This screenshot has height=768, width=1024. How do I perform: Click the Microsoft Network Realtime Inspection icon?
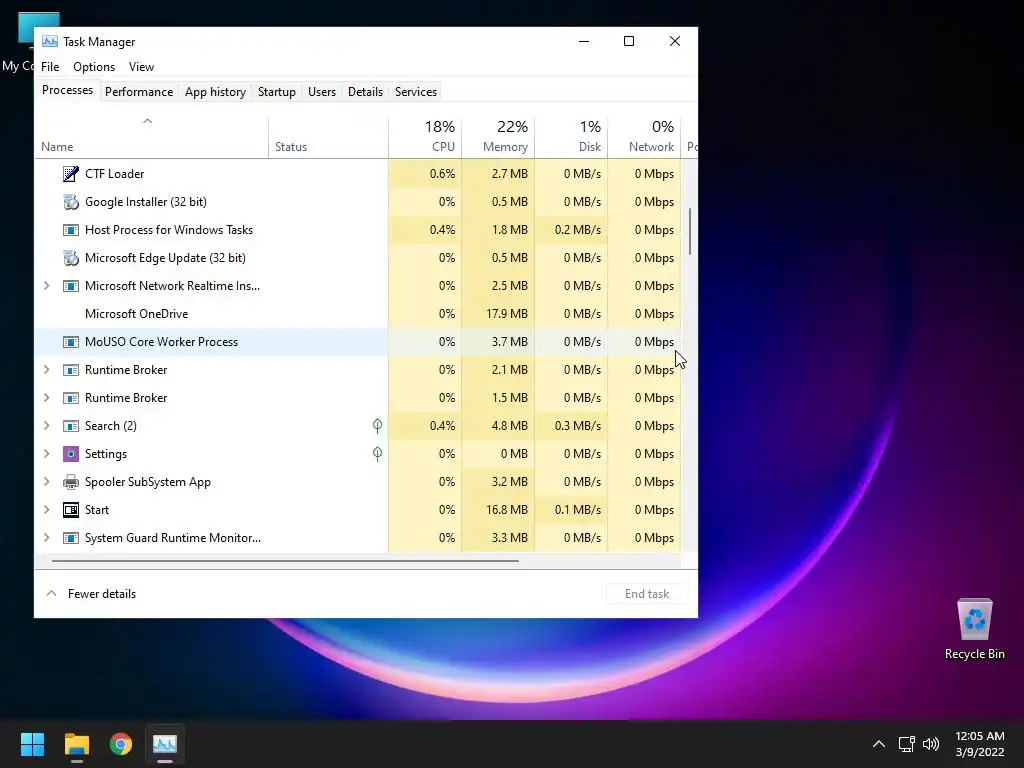pyautogui.click(x=71, y=286)
